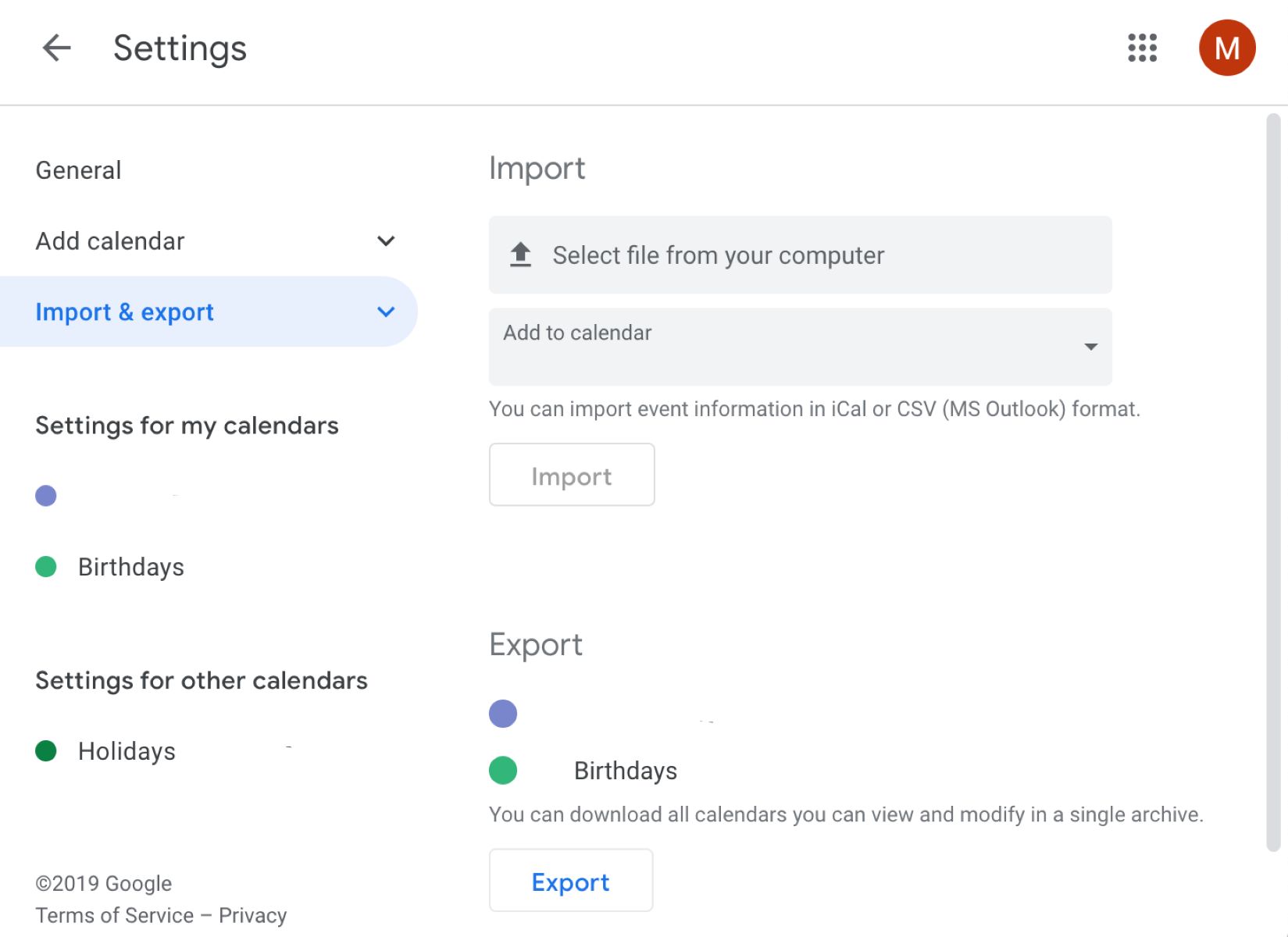Expand the Add calendar section

click(386, 240)
